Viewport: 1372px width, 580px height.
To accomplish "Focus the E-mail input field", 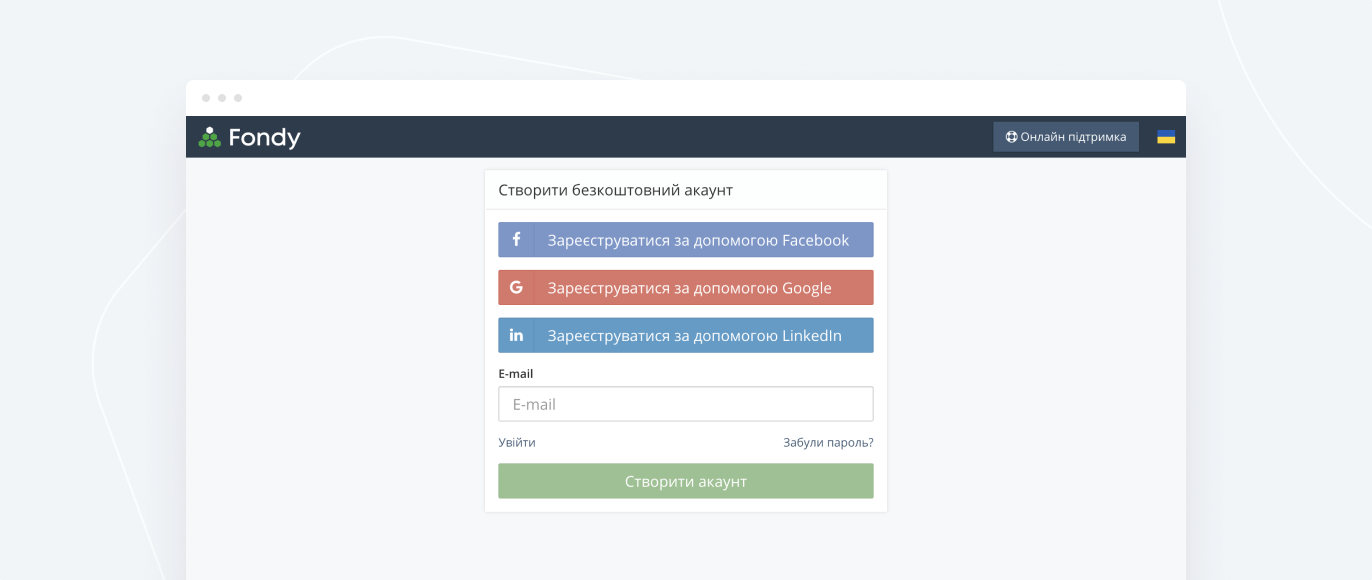I will (x=686, y=404).
